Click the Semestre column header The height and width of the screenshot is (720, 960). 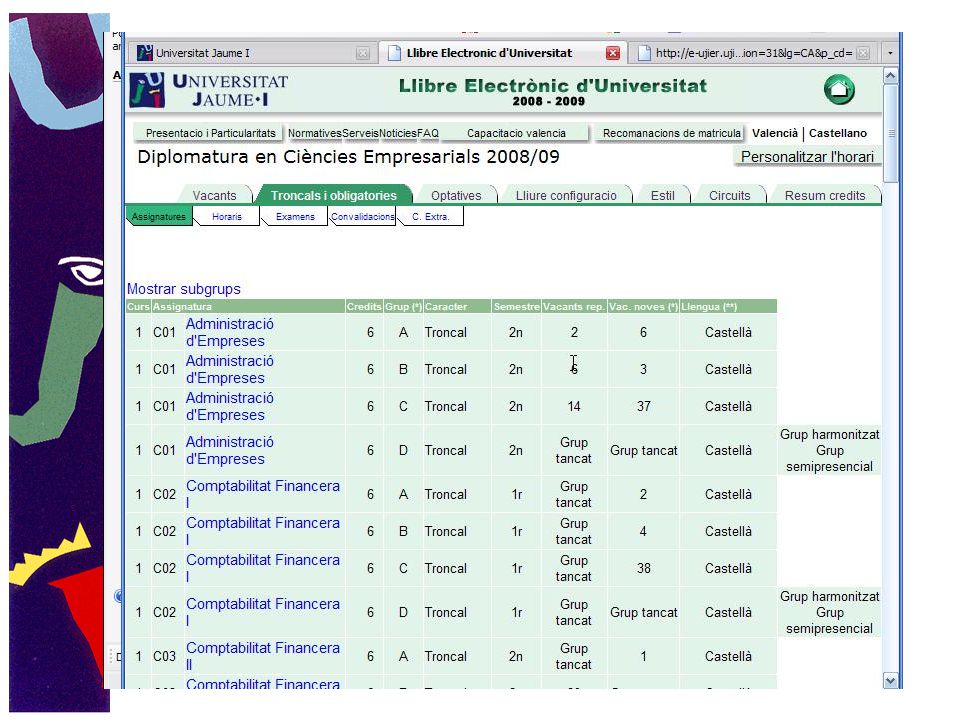pyautogui.click(x=517, y=307)
